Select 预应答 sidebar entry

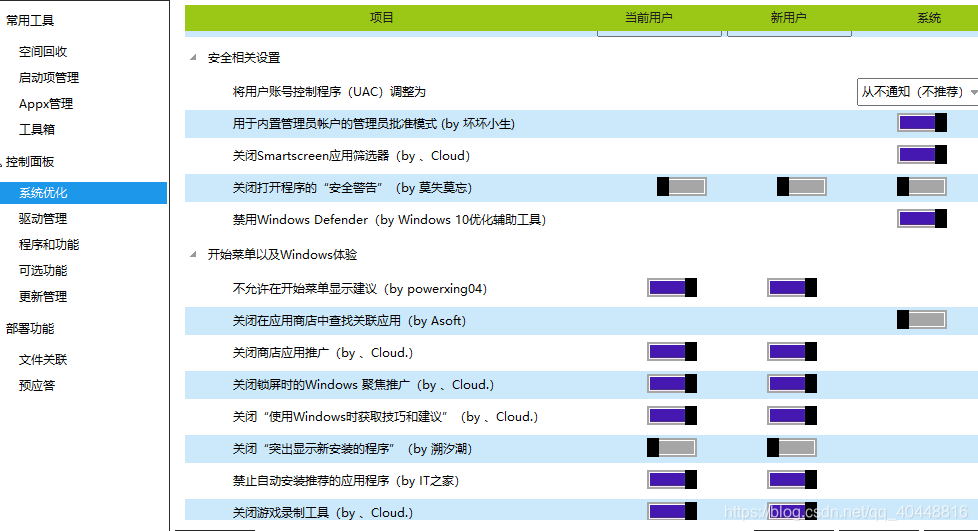click(37, 386)
